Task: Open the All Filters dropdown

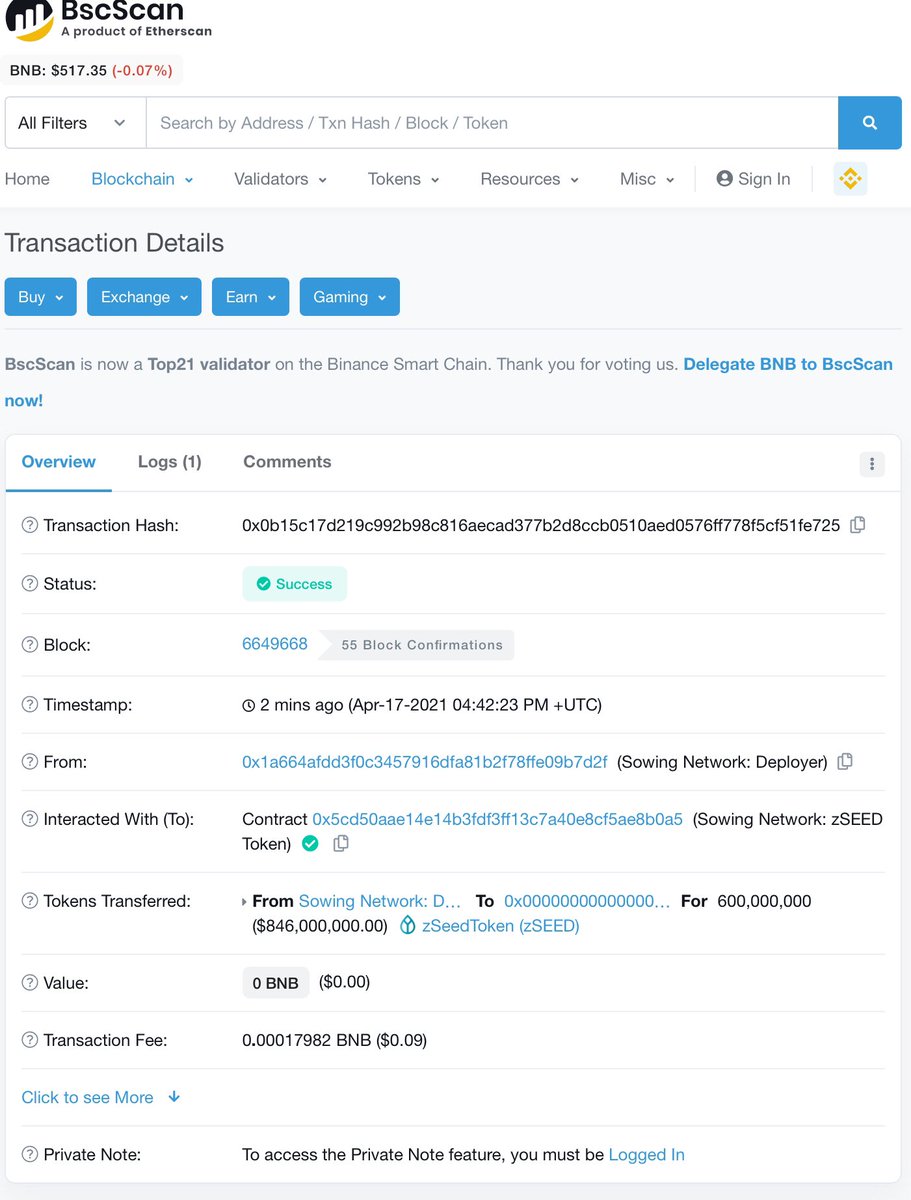Action: pyautogui.click(x=75, y=123)
